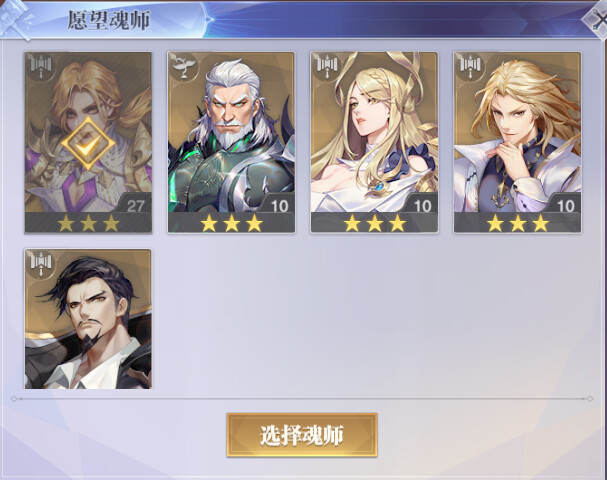Click level 27 badge on the first card
This screenshot has width=607, height=480.
coord(135,205)
